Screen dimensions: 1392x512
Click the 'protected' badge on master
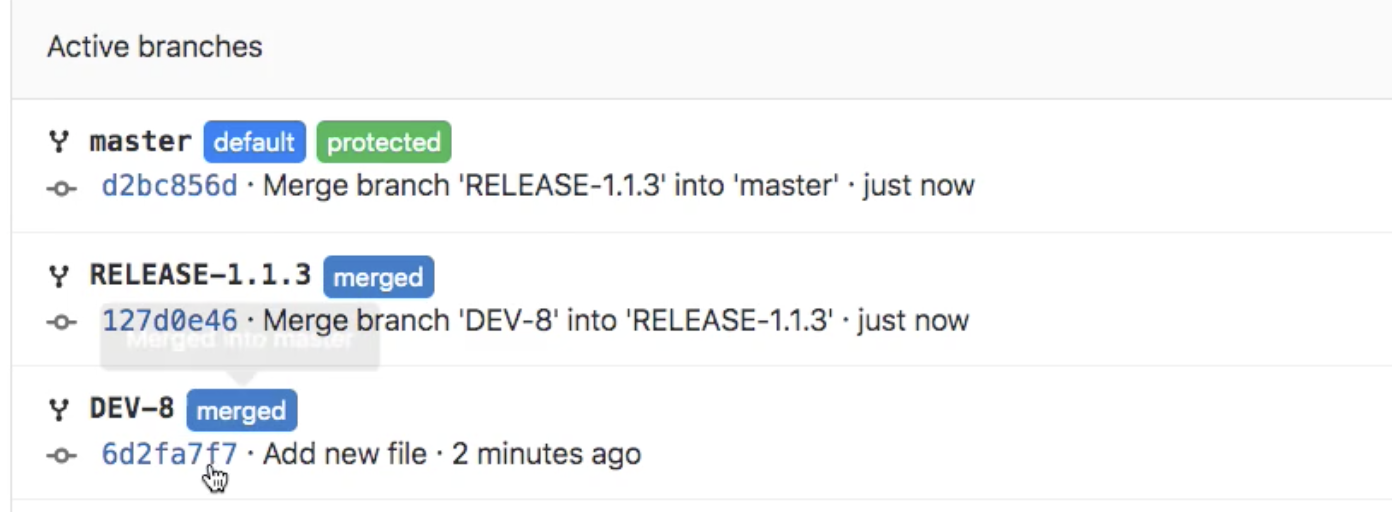(x=384, y=142)
